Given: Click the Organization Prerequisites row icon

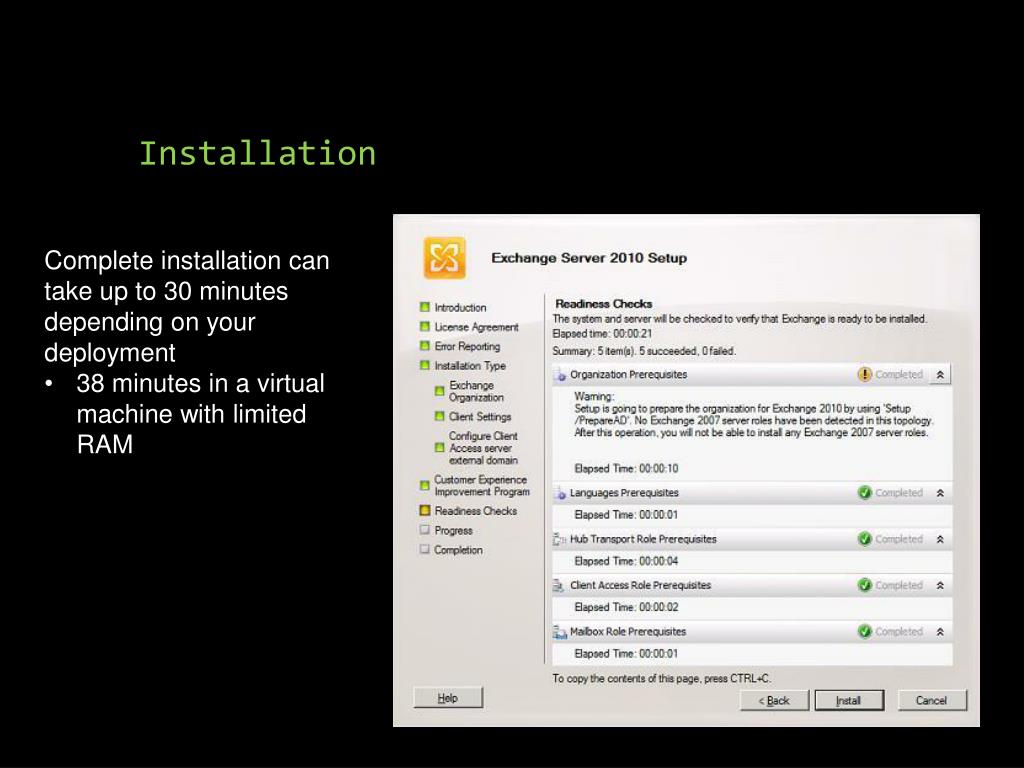Looking at the screenshot, I should click(560, 376).
